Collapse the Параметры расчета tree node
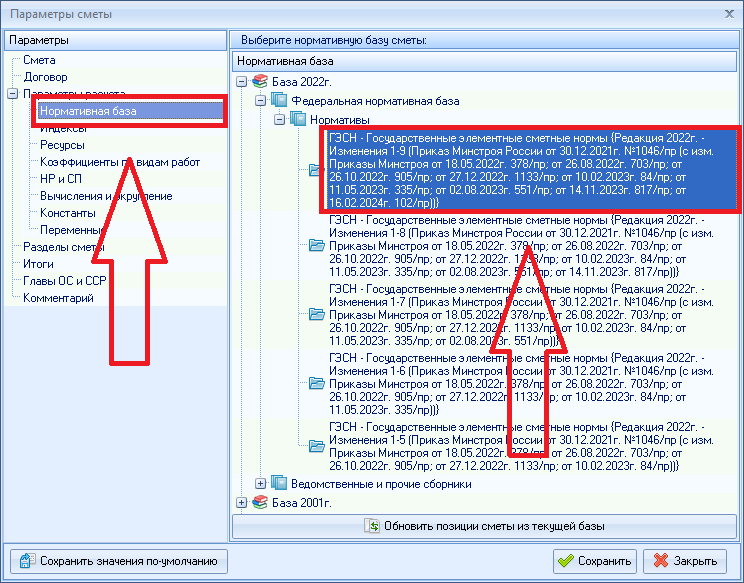The height and width of the screenshot is (583, 744). (13, 94)
